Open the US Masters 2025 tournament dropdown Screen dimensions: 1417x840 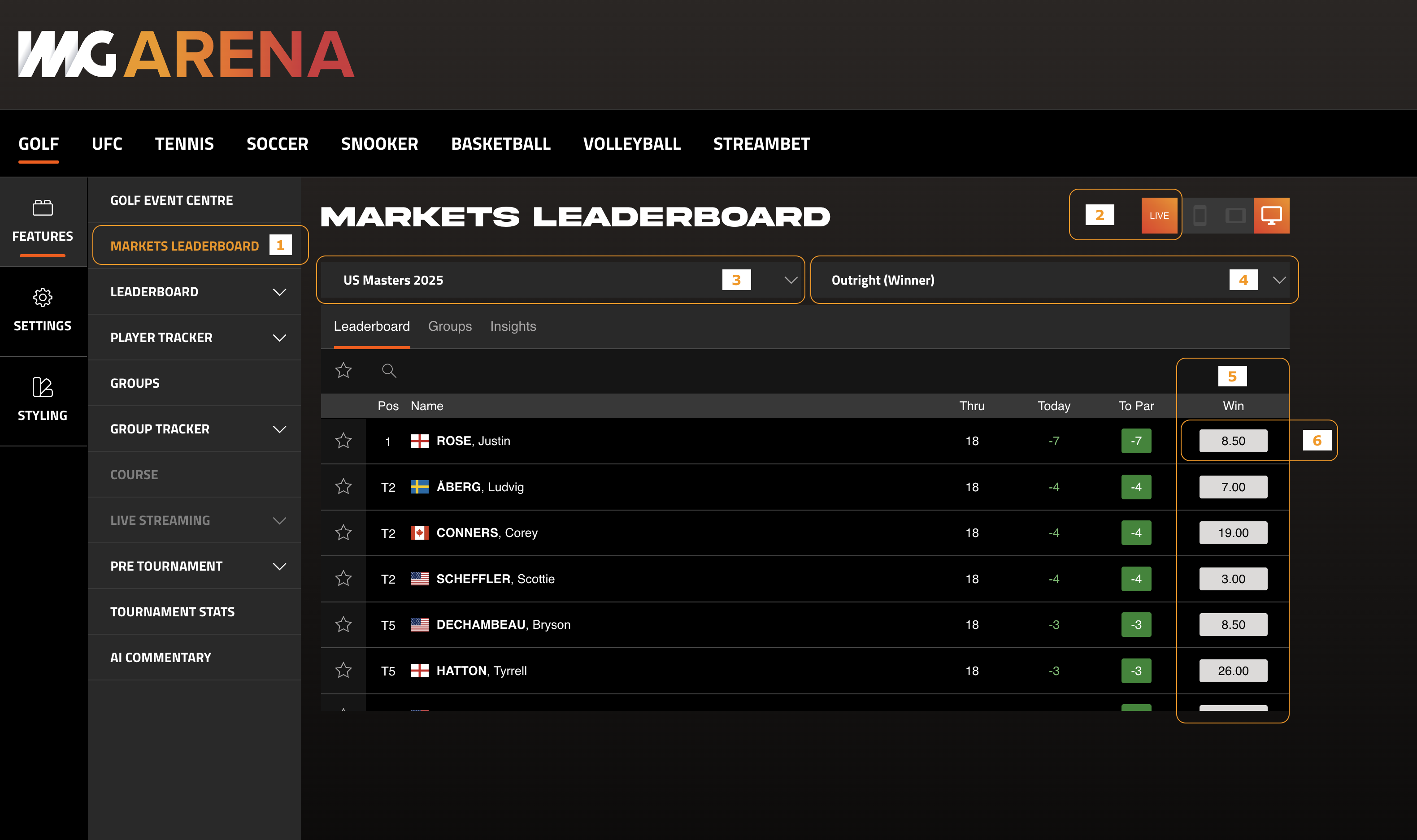point(561,280)
